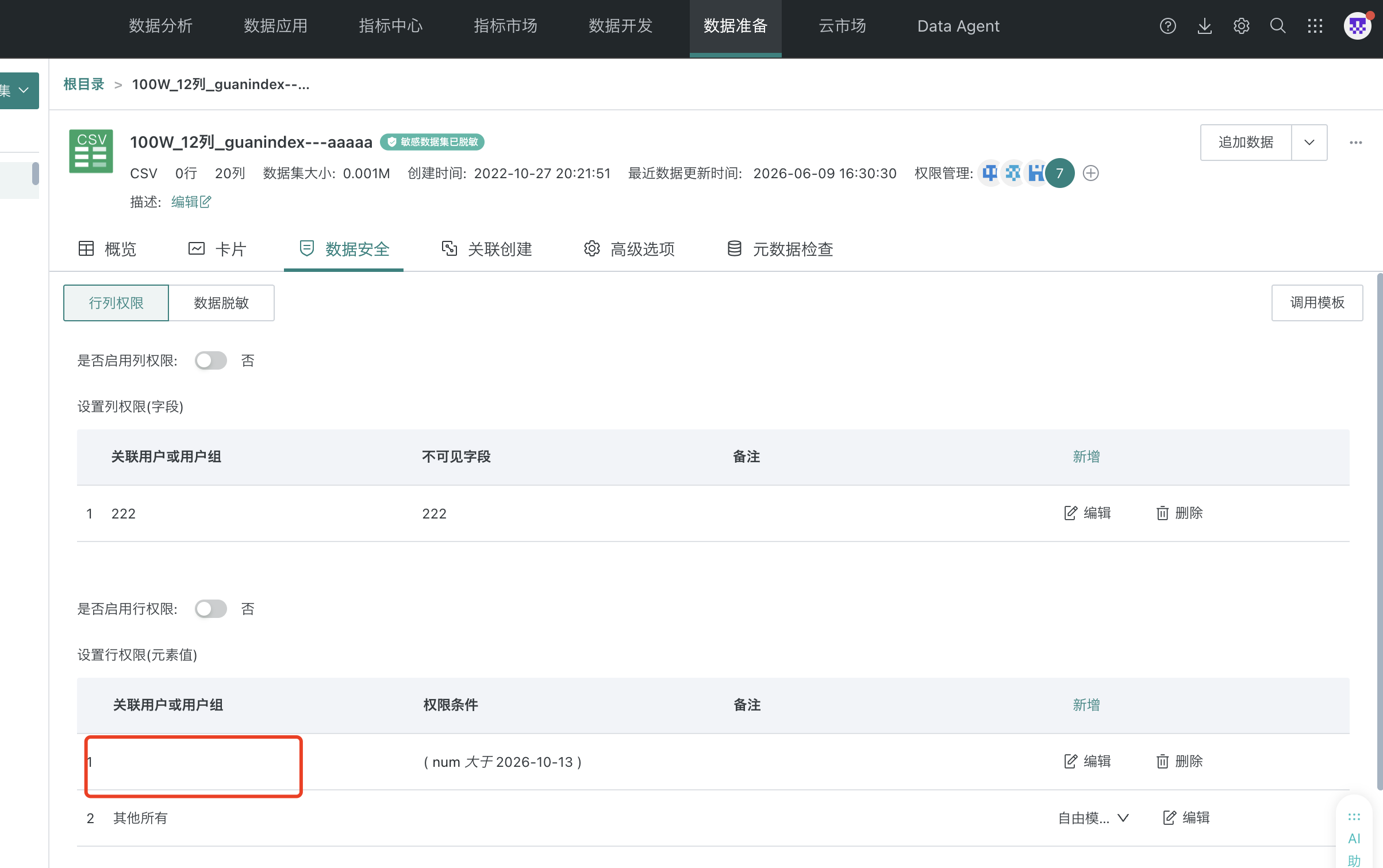Switch to the 概览 tab
Screen dimensions: 1383x868
[107, 249]
